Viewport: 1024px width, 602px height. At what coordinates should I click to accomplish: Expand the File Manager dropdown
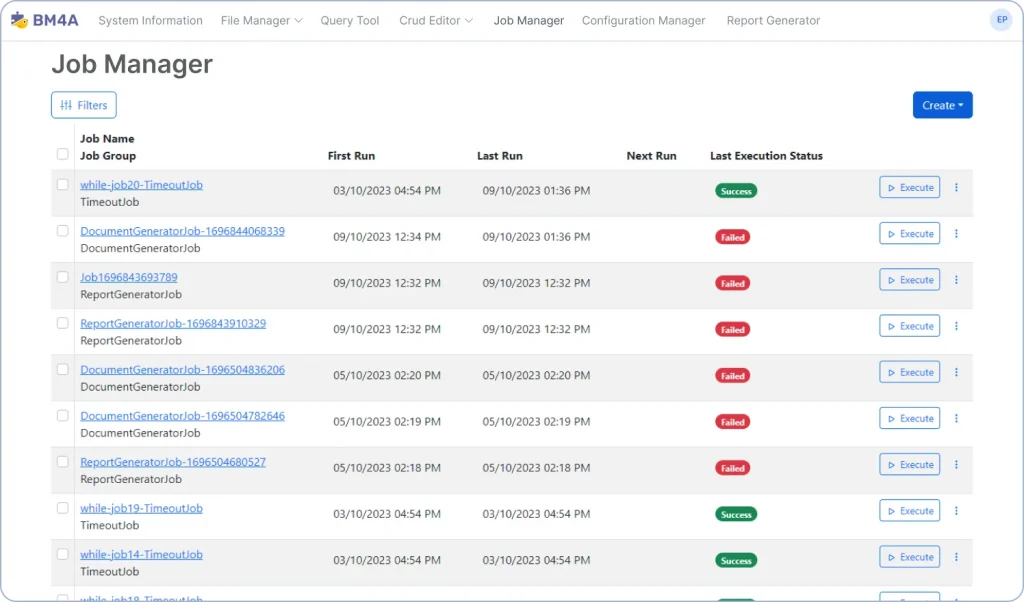(261, 21)
